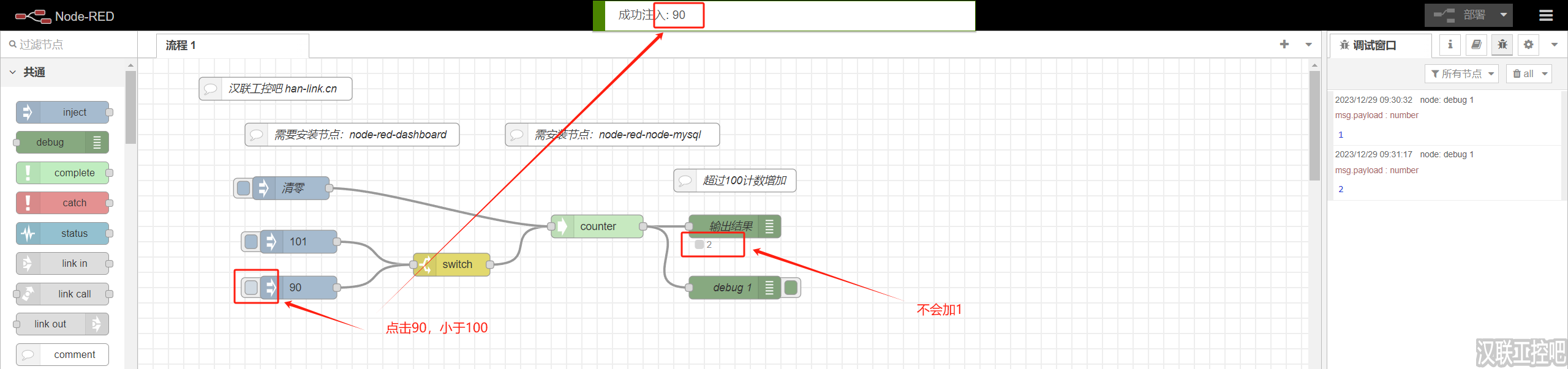Click debug message value 2

click(x=1341, y=189)
